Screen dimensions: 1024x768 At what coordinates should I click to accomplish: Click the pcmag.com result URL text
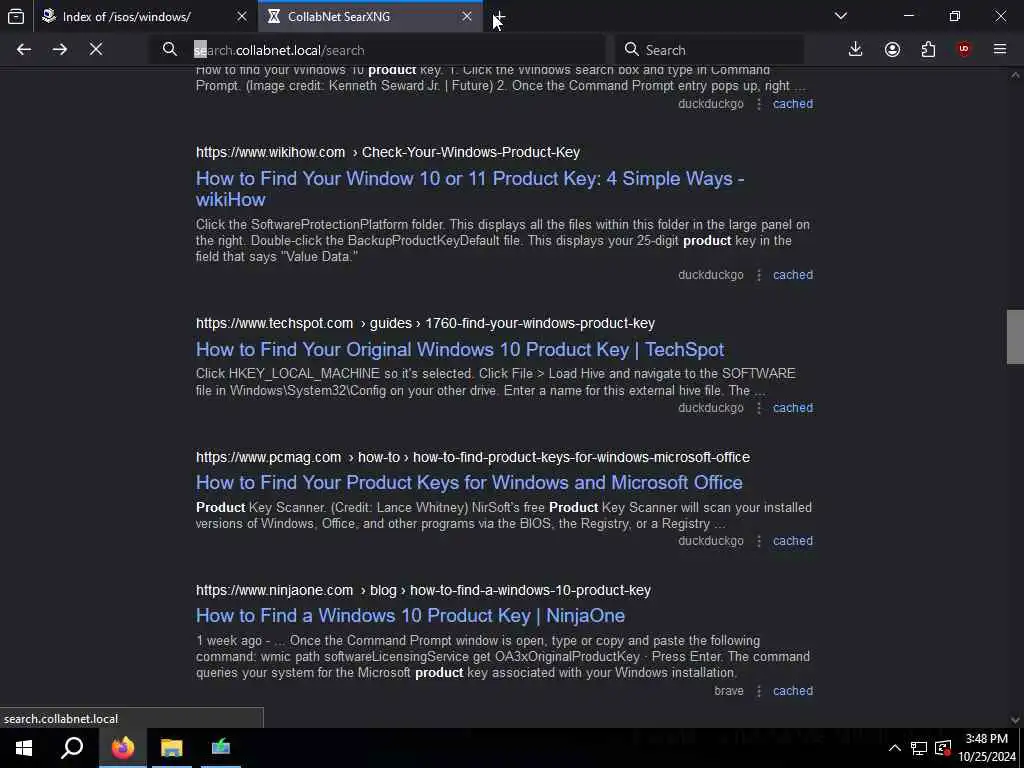(473, 457)
